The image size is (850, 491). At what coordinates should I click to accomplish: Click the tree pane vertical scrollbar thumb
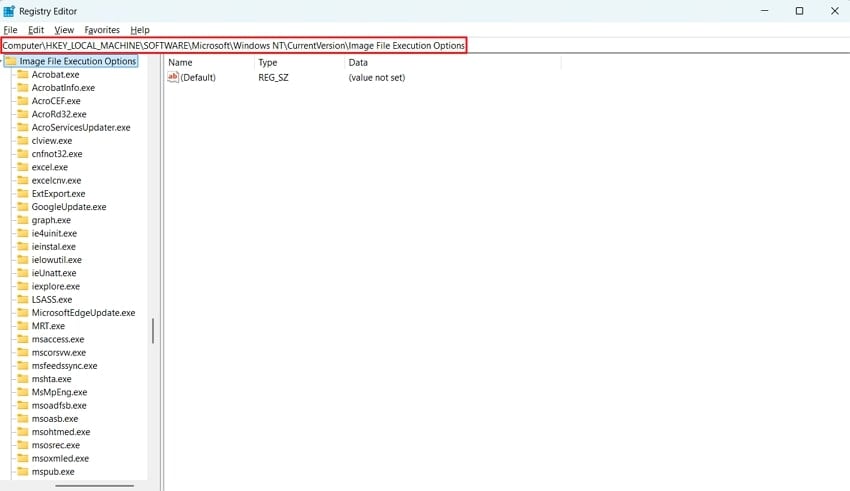pos(153,331)
